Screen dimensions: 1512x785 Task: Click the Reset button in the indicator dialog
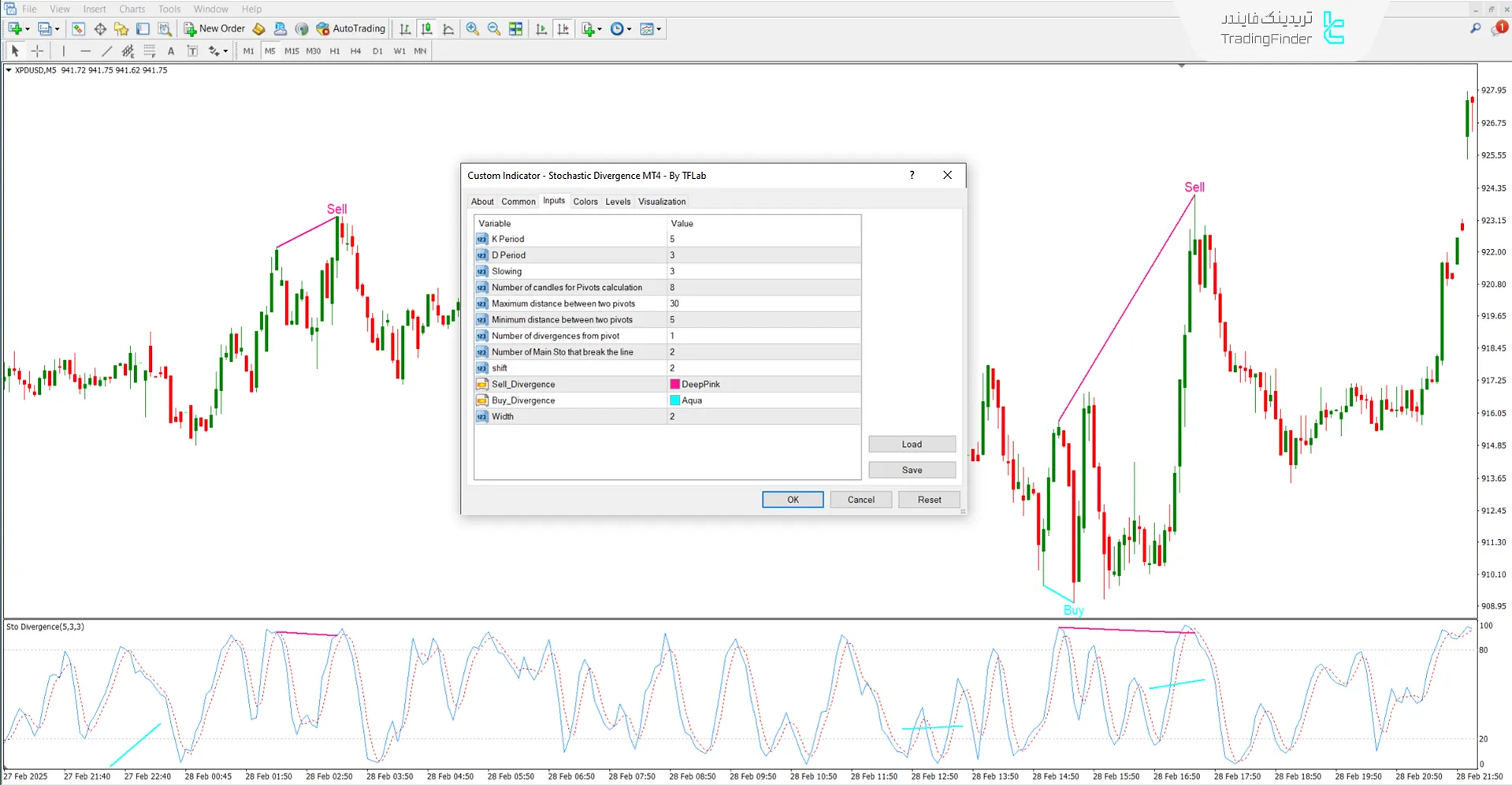[x=929, y=499]
